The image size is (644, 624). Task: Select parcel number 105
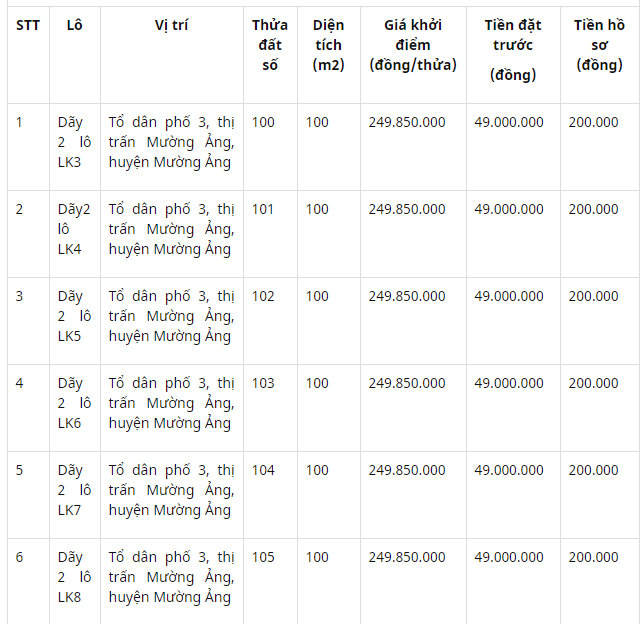[x=263, y=557]
